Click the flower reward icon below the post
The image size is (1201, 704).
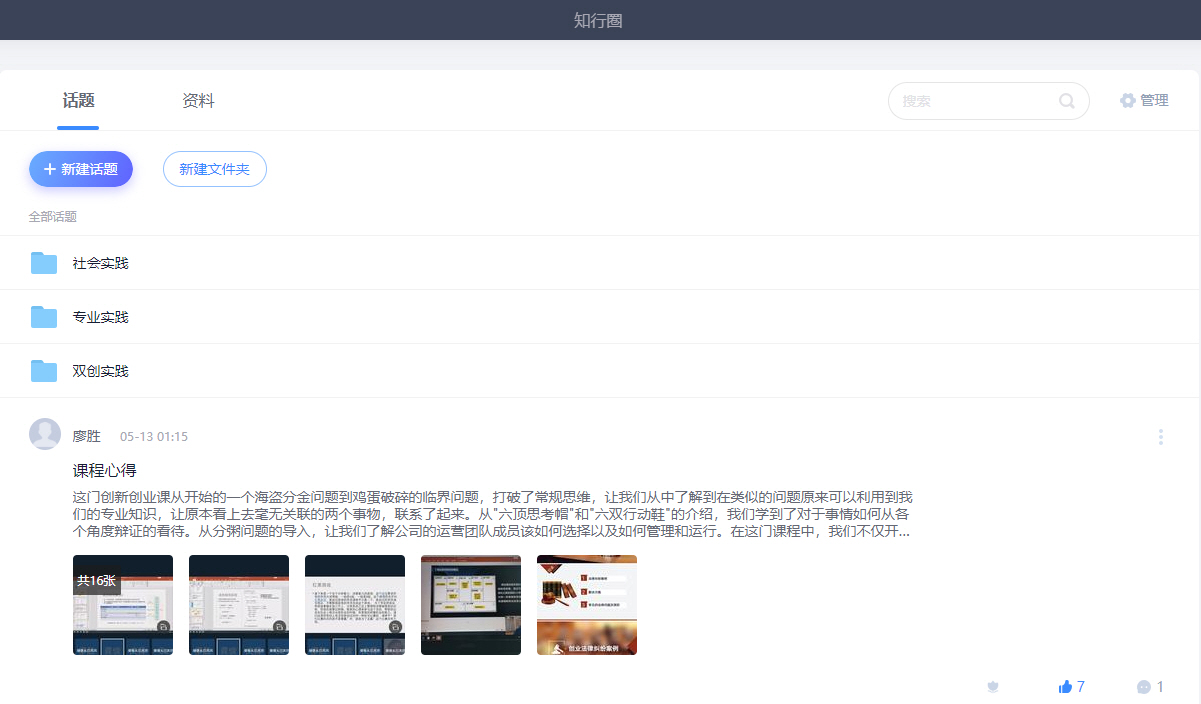coord(992,686)
